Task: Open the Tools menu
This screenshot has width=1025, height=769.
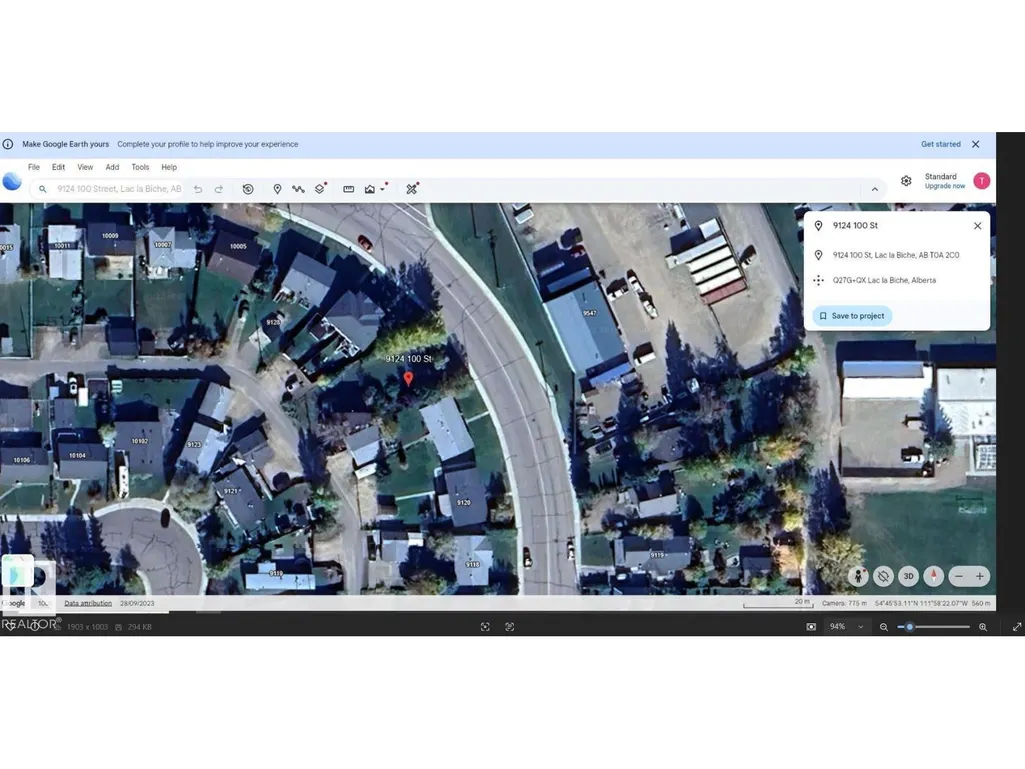Action: (140, 167)
